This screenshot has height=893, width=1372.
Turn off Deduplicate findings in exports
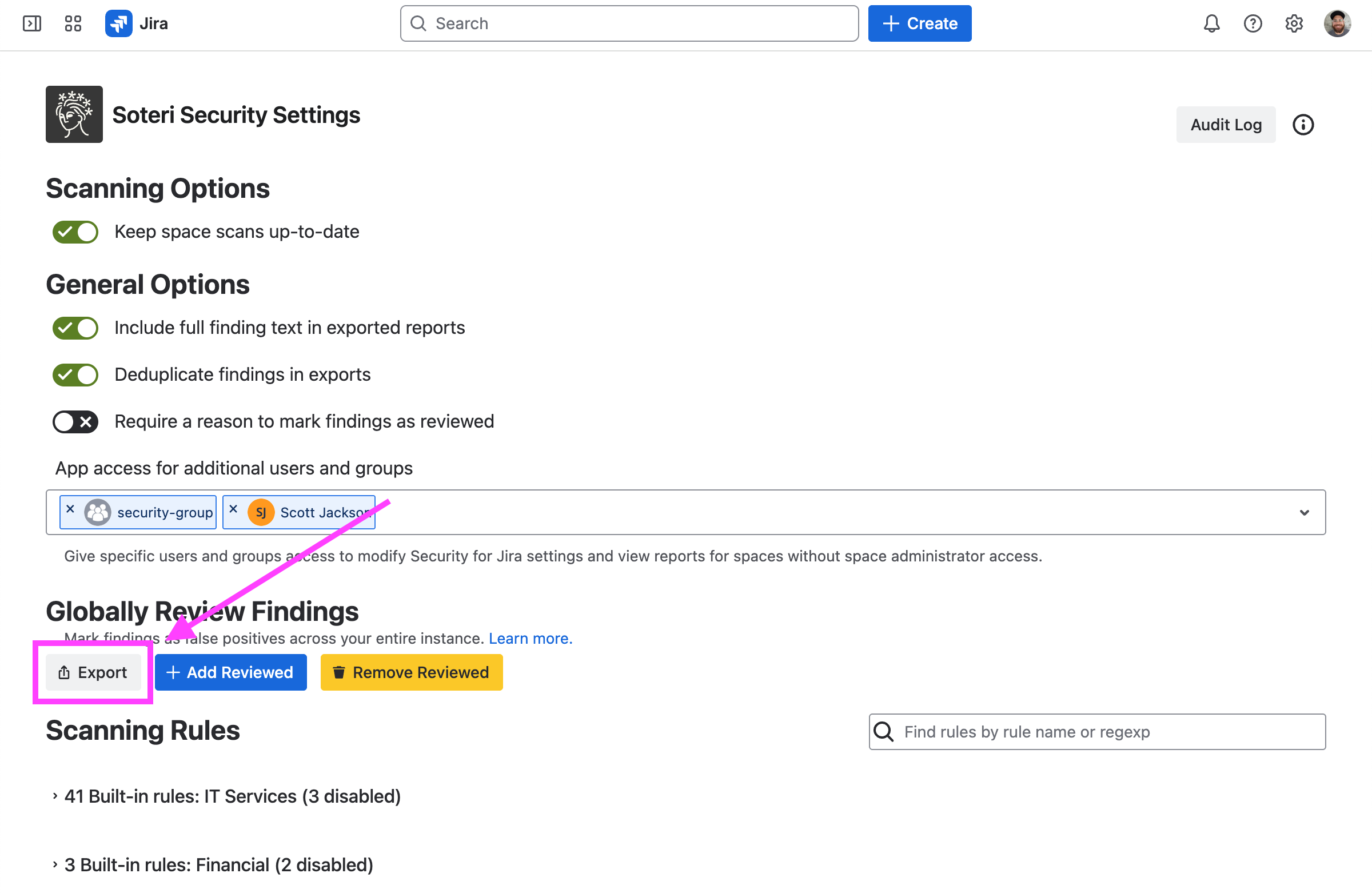tap(75, 374)
